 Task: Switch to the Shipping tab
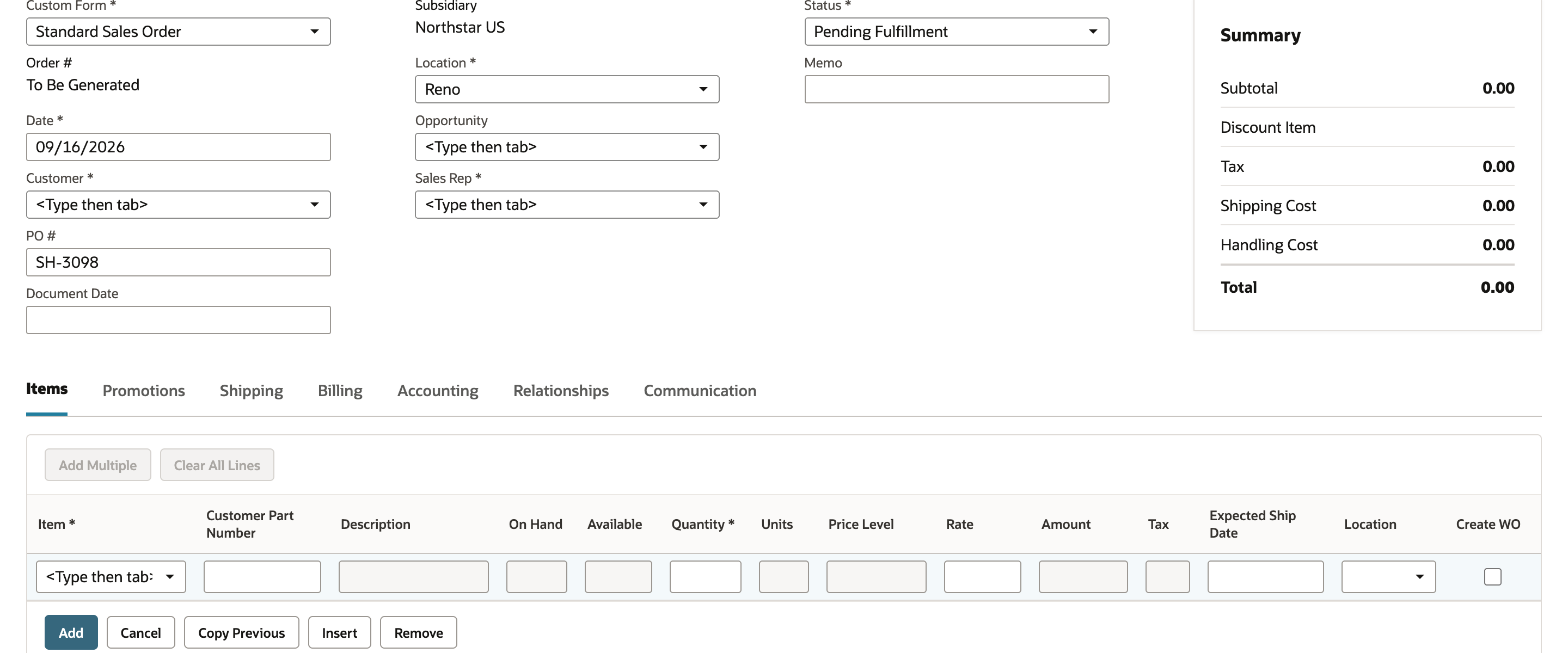coord(252,391)
